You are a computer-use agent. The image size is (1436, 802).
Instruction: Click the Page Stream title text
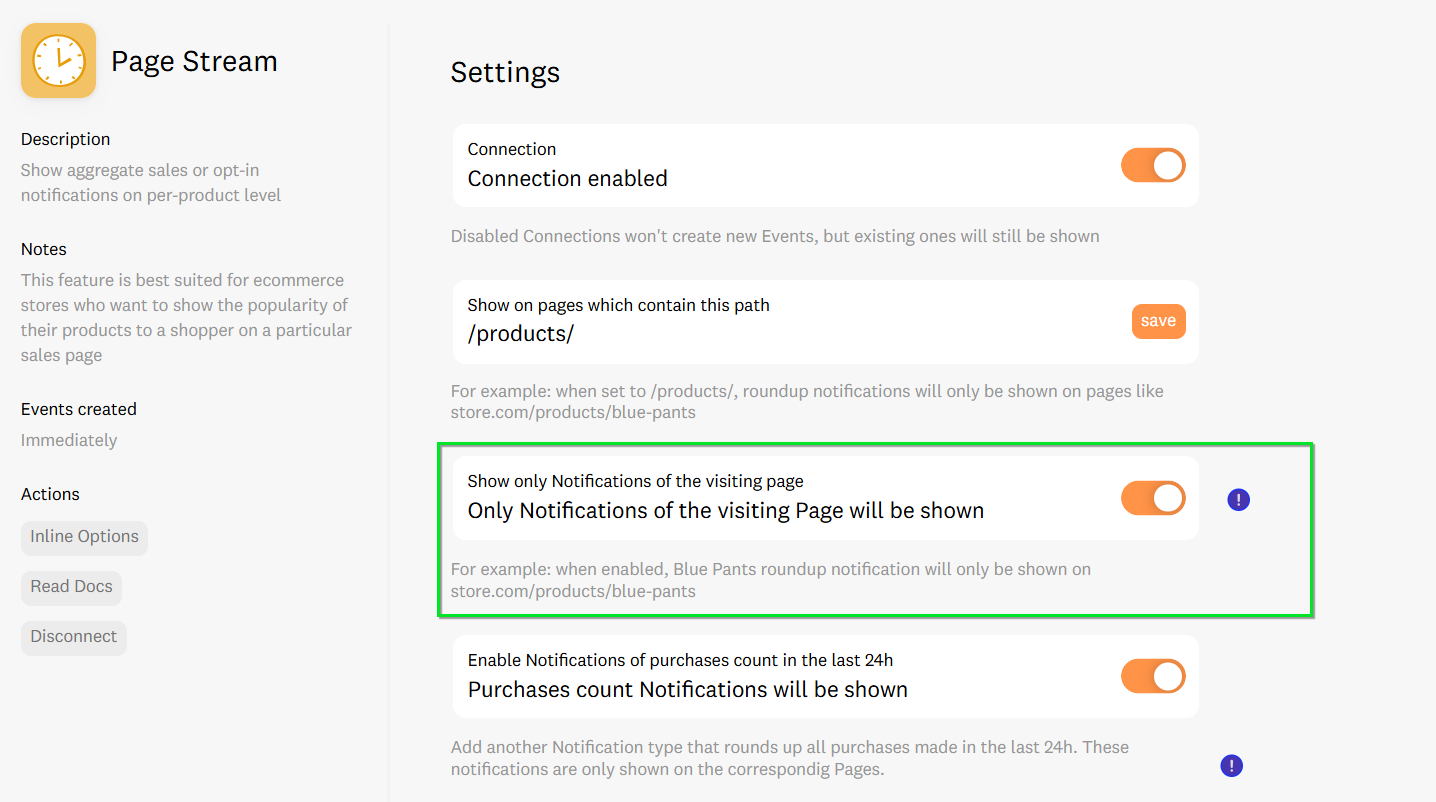click(194, 62)
